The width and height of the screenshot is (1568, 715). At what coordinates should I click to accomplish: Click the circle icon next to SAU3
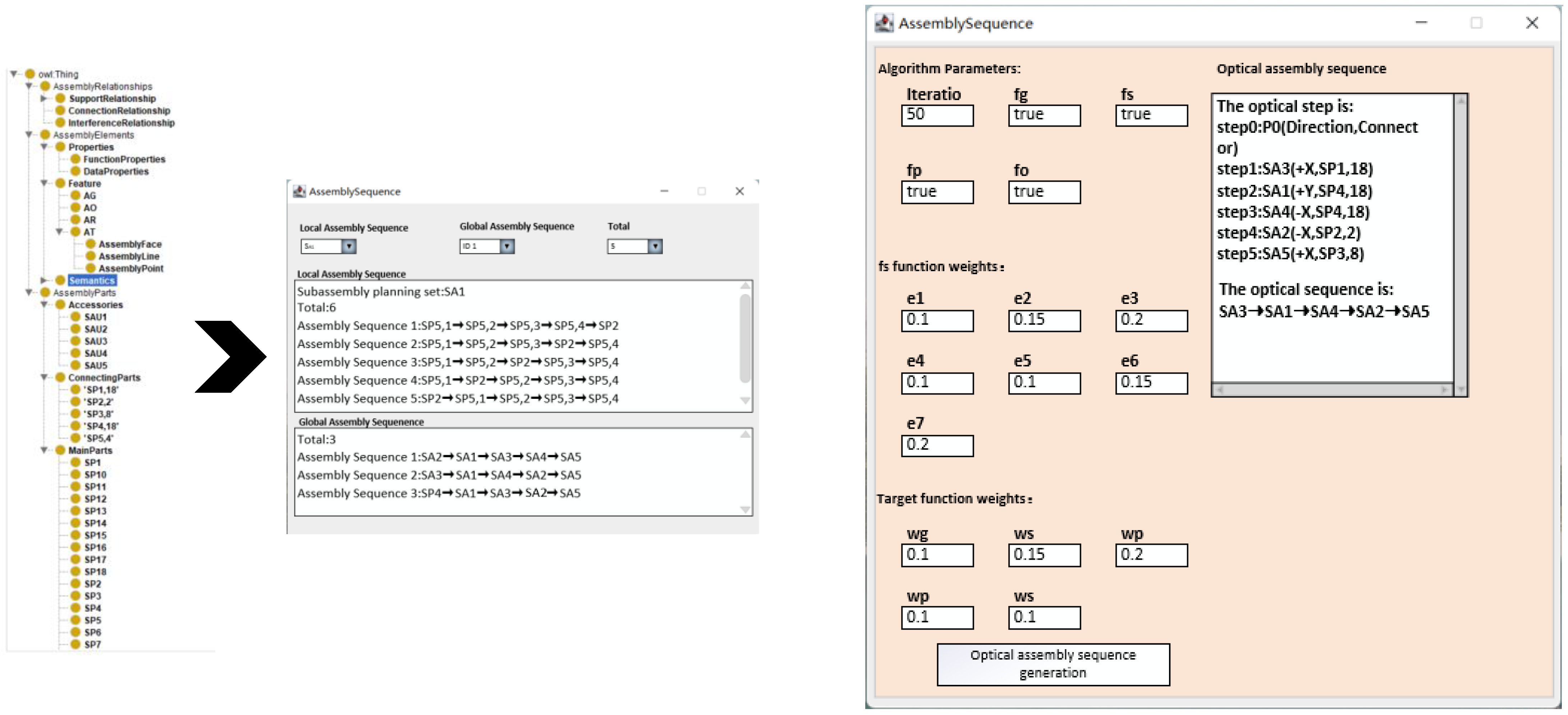pos(75,341)
